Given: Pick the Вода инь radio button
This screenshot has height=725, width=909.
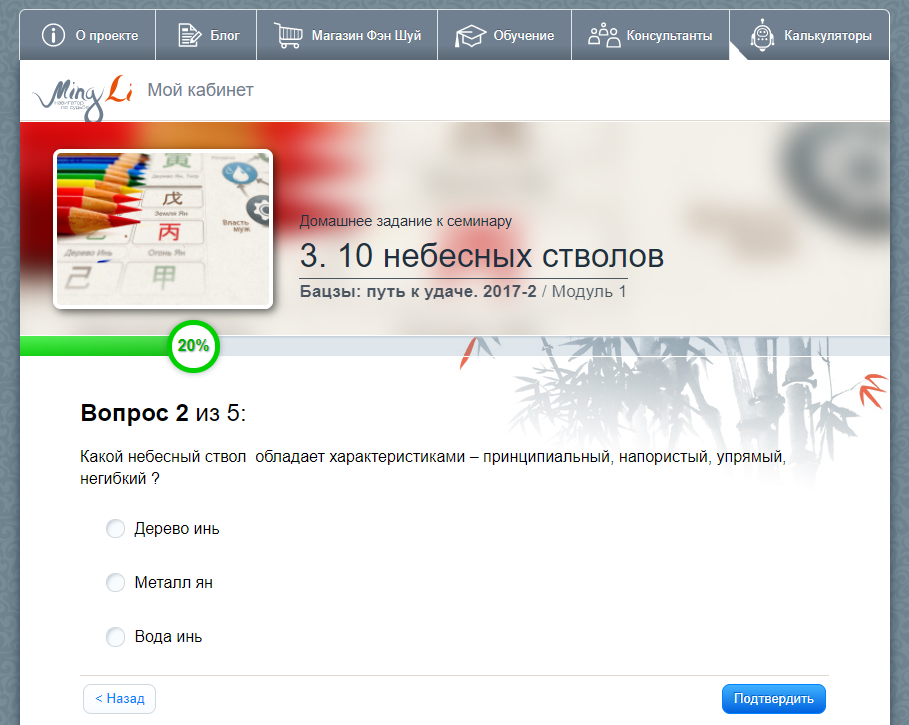Looking at the screenshot, I should point(116,636).
